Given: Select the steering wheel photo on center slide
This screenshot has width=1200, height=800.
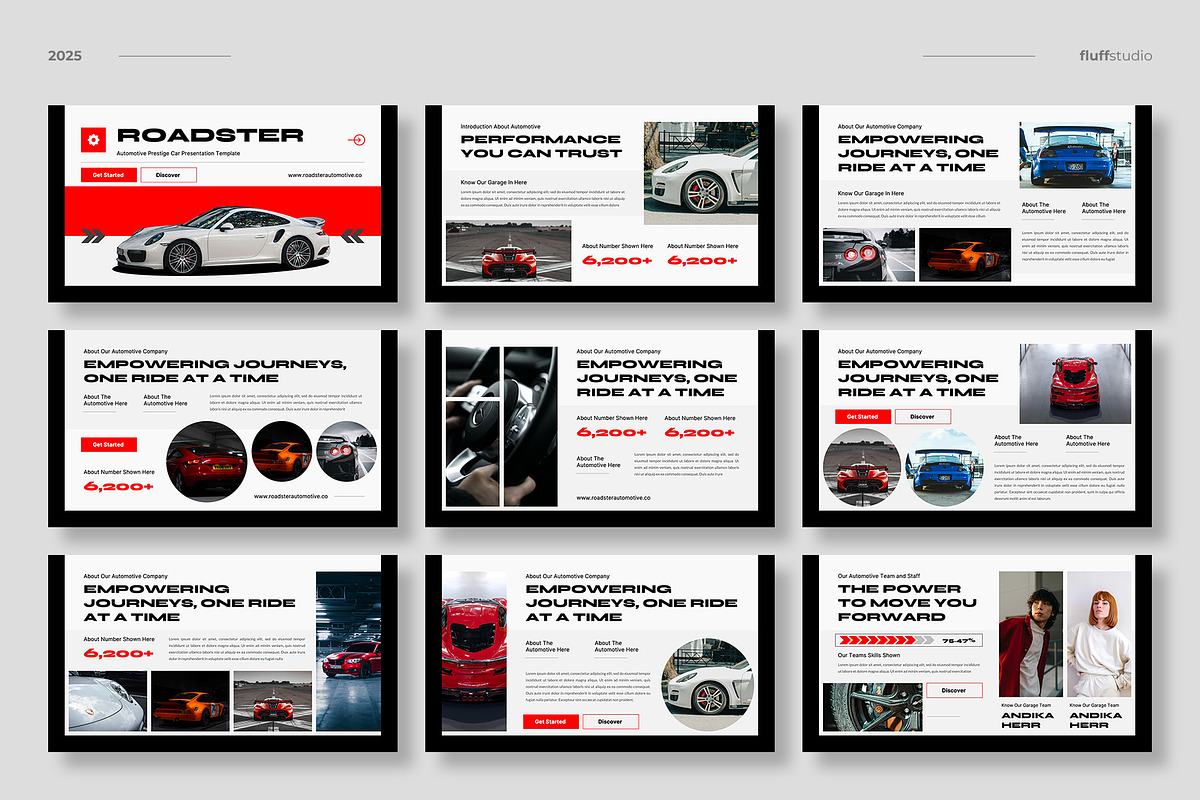Looking at the screenshot, I should tap(501, 426).
